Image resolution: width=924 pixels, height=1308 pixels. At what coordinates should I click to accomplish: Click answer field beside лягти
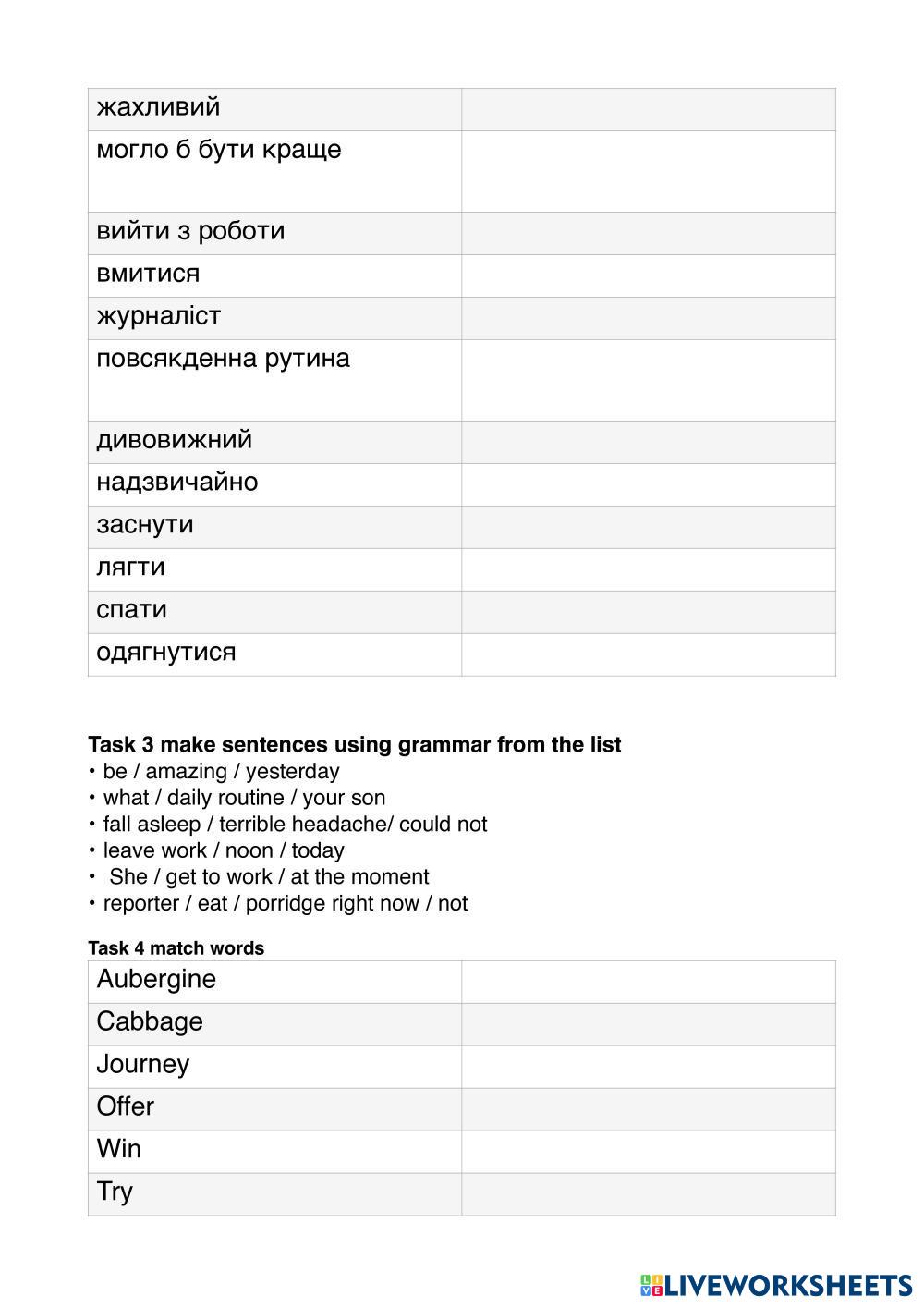tap(648, 569)
